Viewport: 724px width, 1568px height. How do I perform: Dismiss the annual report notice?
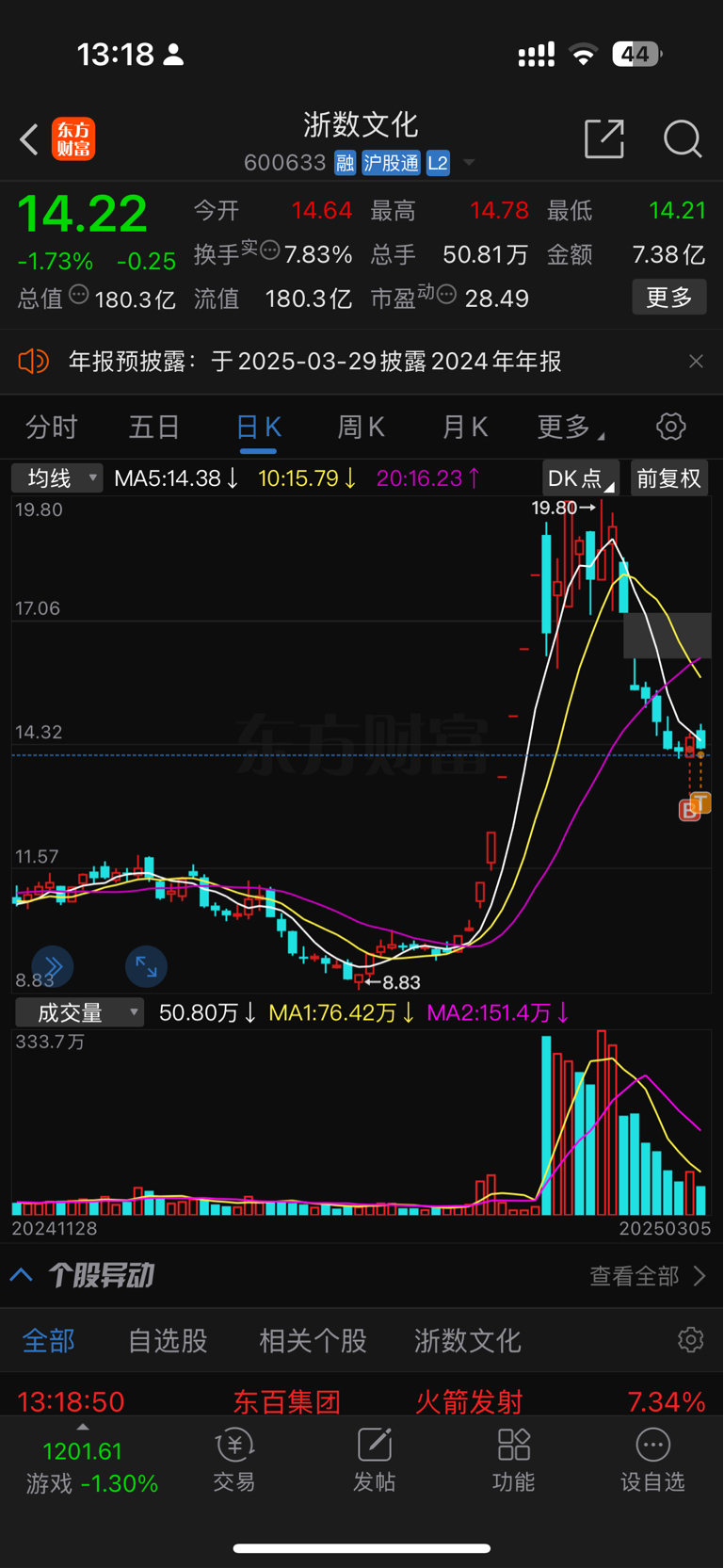[696, 362]
